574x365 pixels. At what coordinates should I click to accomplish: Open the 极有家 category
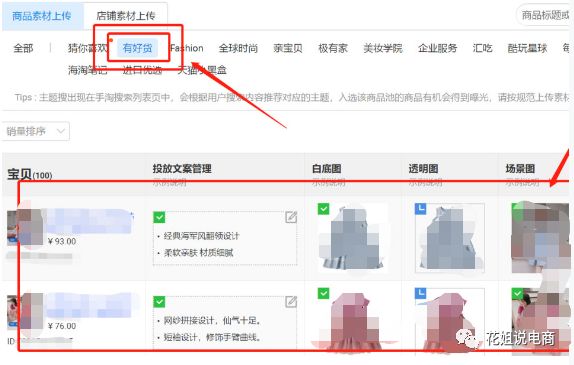click(333, 48)
